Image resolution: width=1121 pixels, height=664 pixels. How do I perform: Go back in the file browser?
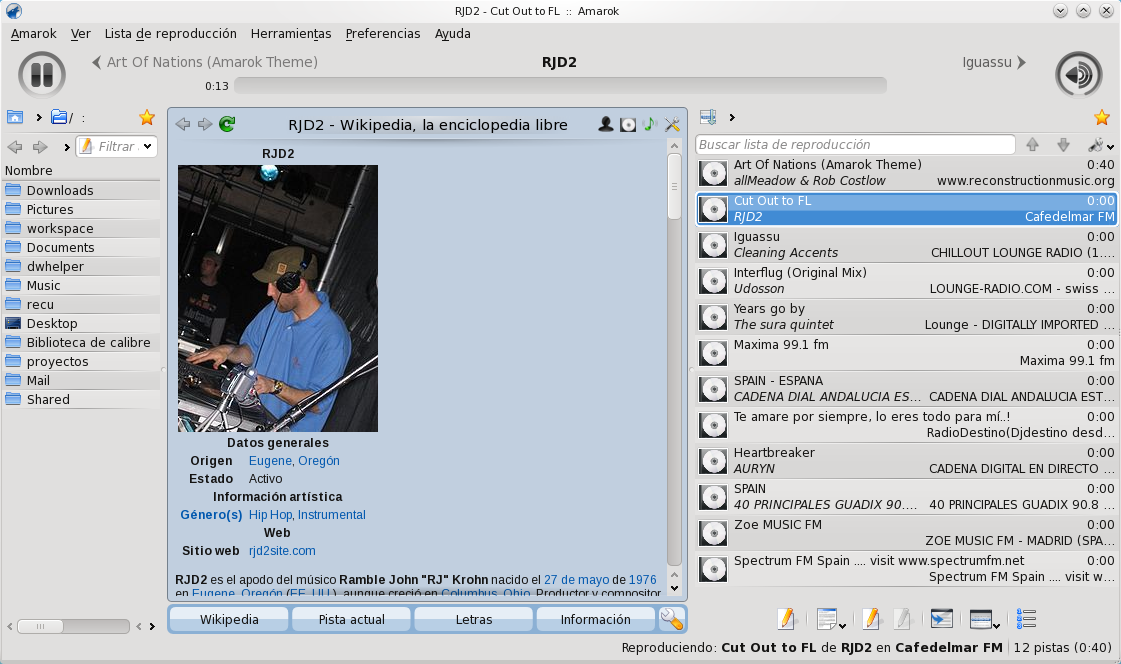(15, 147)
